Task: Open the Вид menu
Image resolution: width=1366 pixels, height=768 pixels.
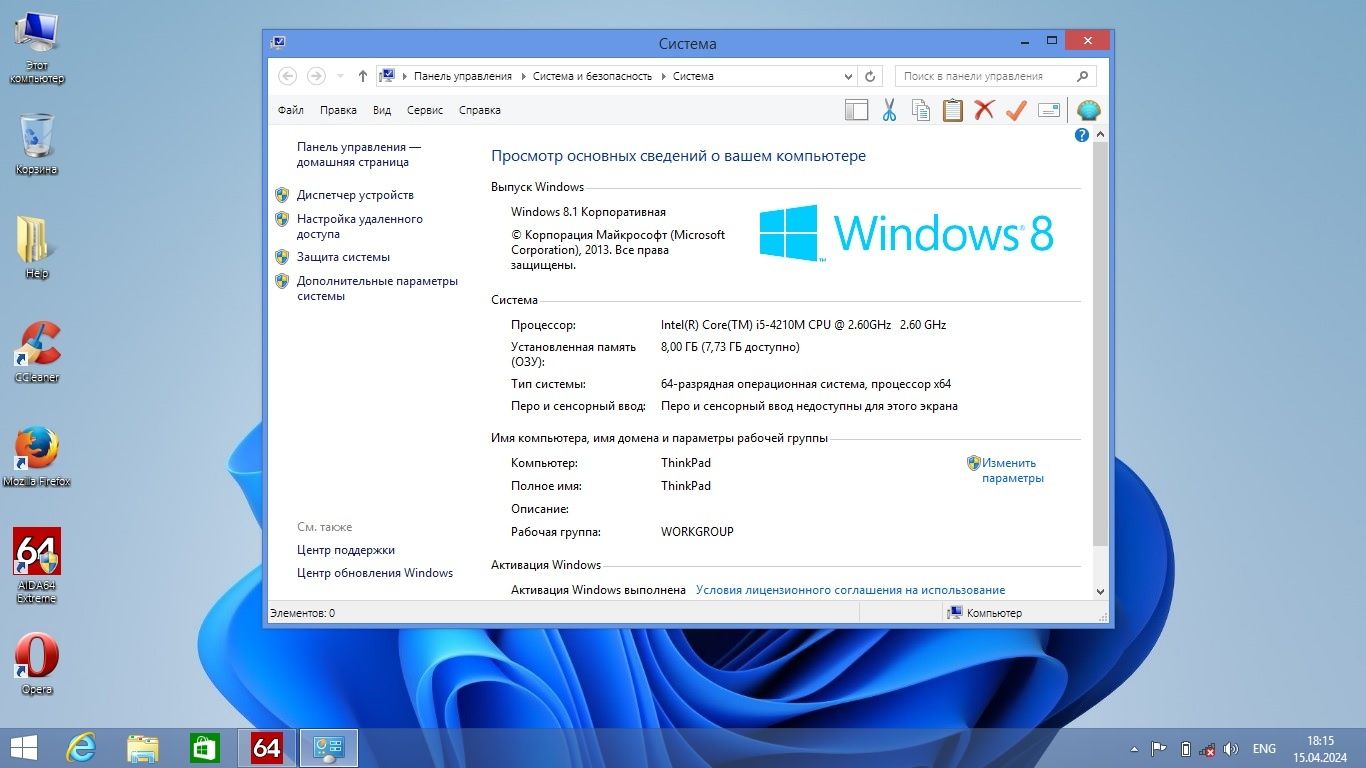Action: tap(382, 110)
